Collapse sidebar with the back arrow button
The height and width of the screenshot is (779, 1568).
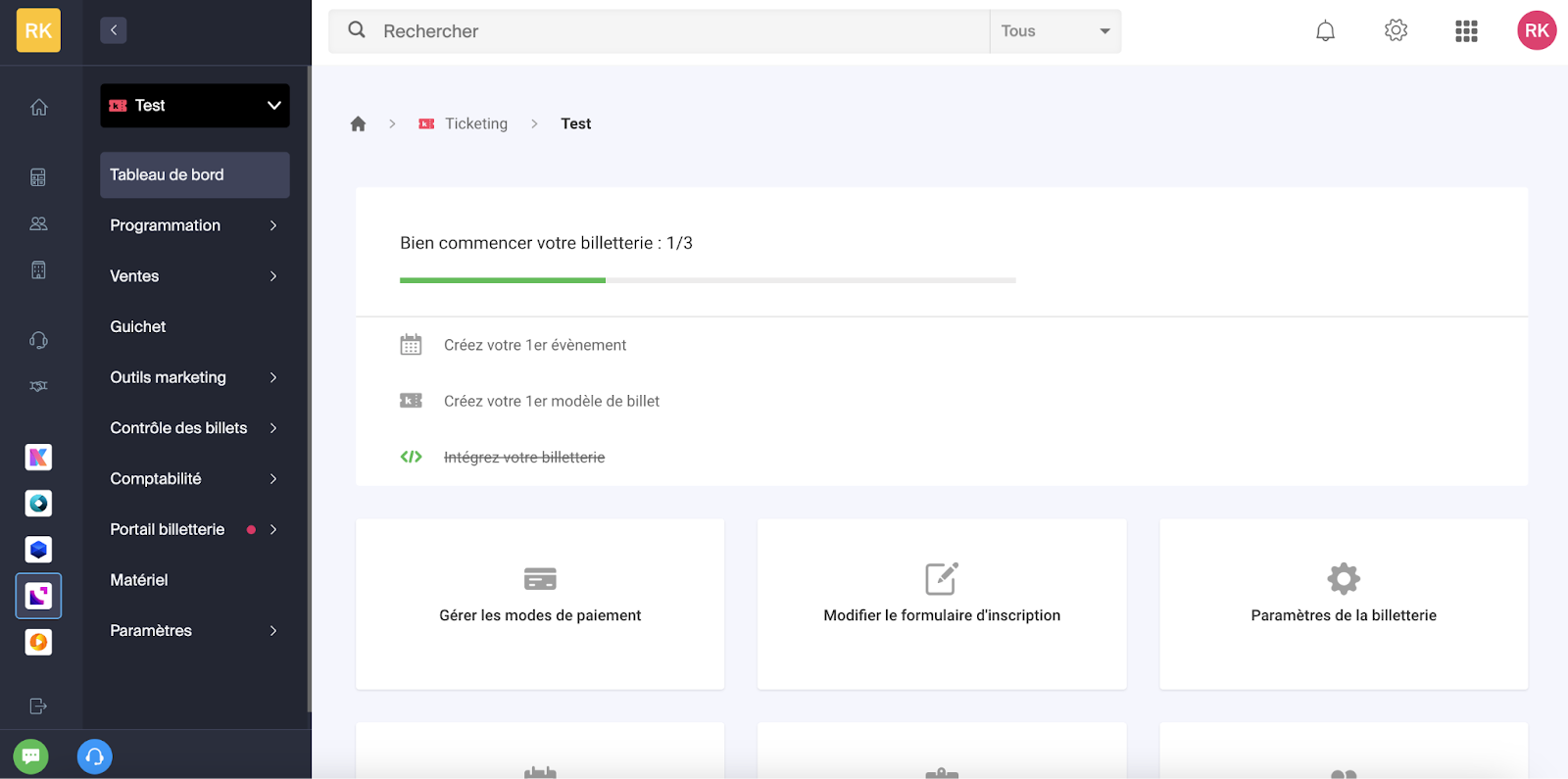coord(114,30)
